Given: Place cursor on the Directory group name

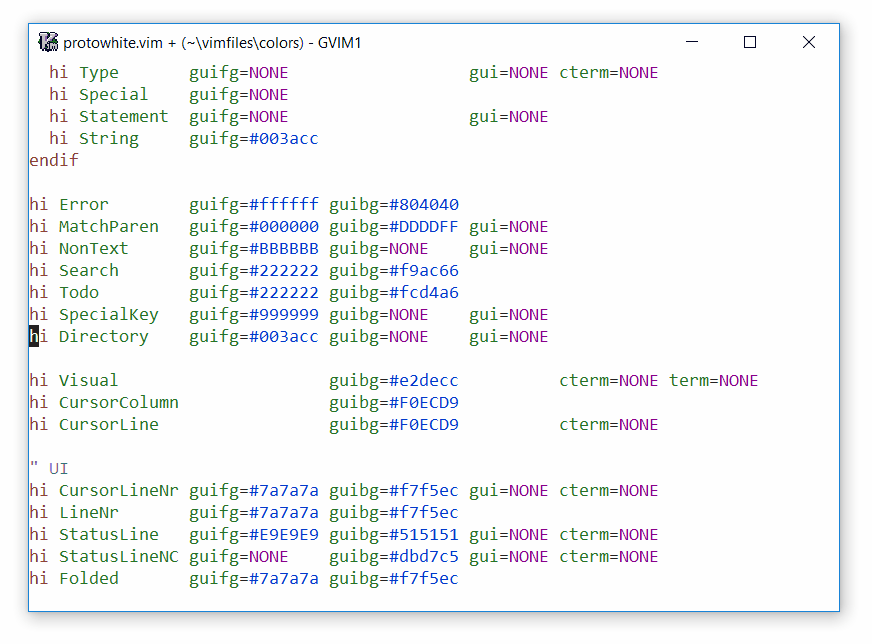Looking at the screenshot, I should click(x=103, y=336).
